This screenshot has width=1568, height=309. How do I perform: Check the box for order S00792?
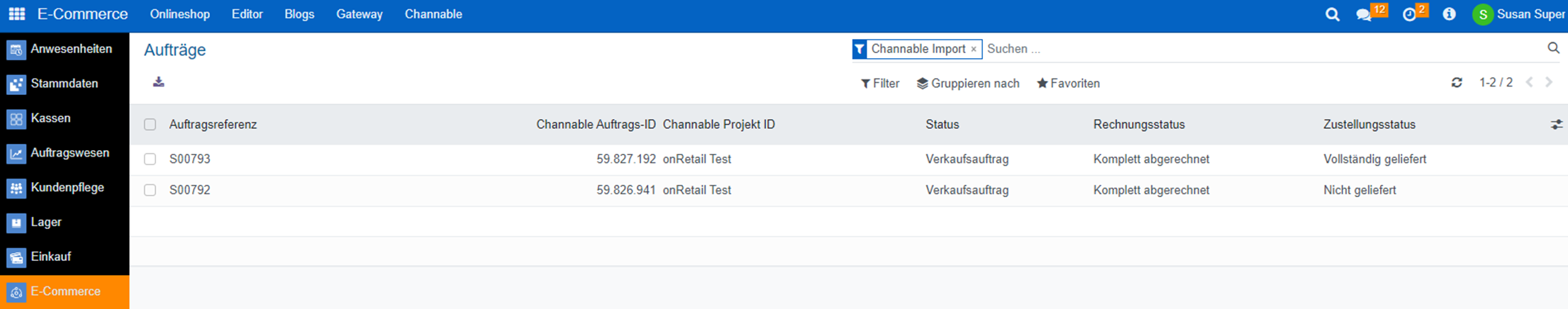point(150,191)
